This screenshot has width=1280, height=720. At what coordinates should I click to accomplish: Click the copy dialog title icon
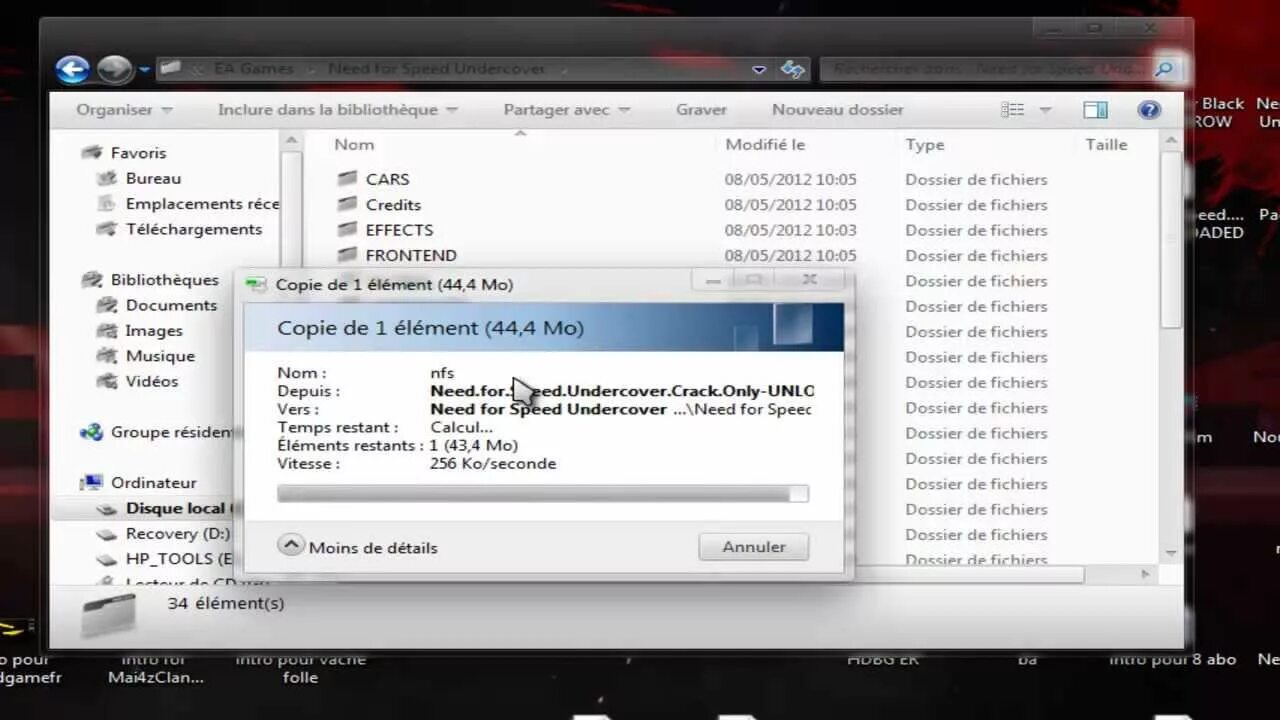click(256, 285)
